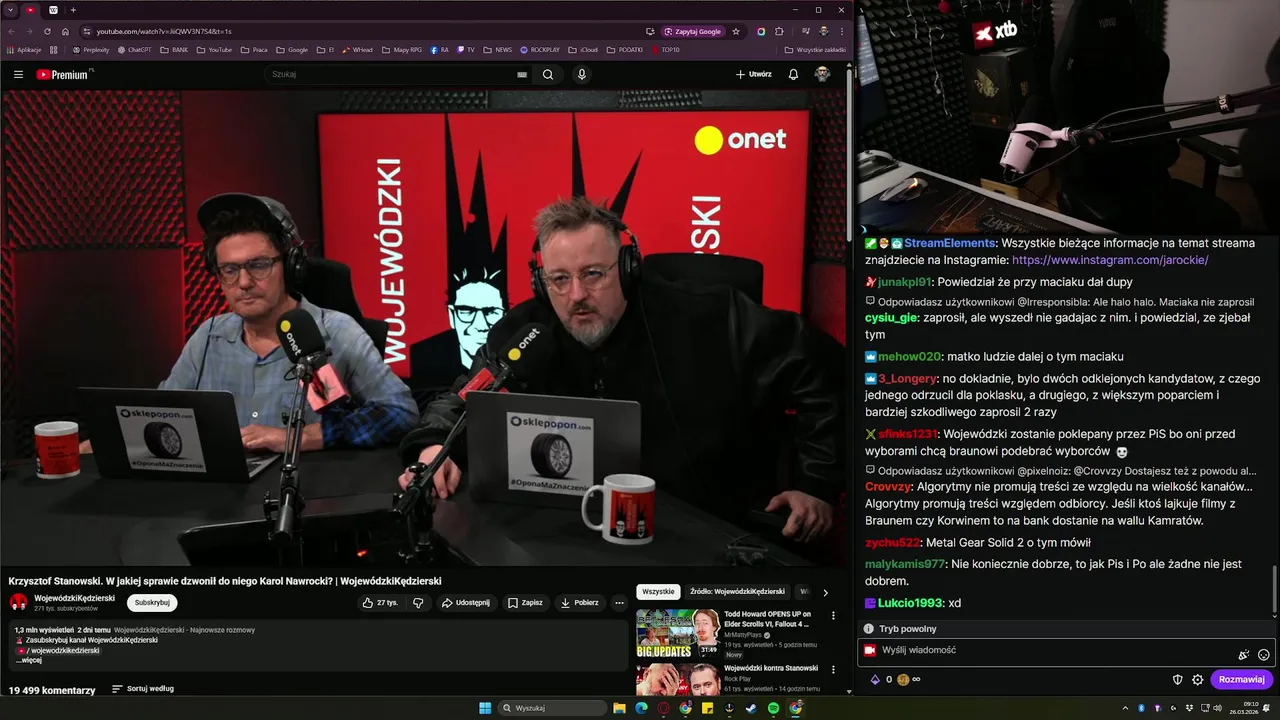
Task: Reload the page with refresh icon
Action: click(47, 31)
